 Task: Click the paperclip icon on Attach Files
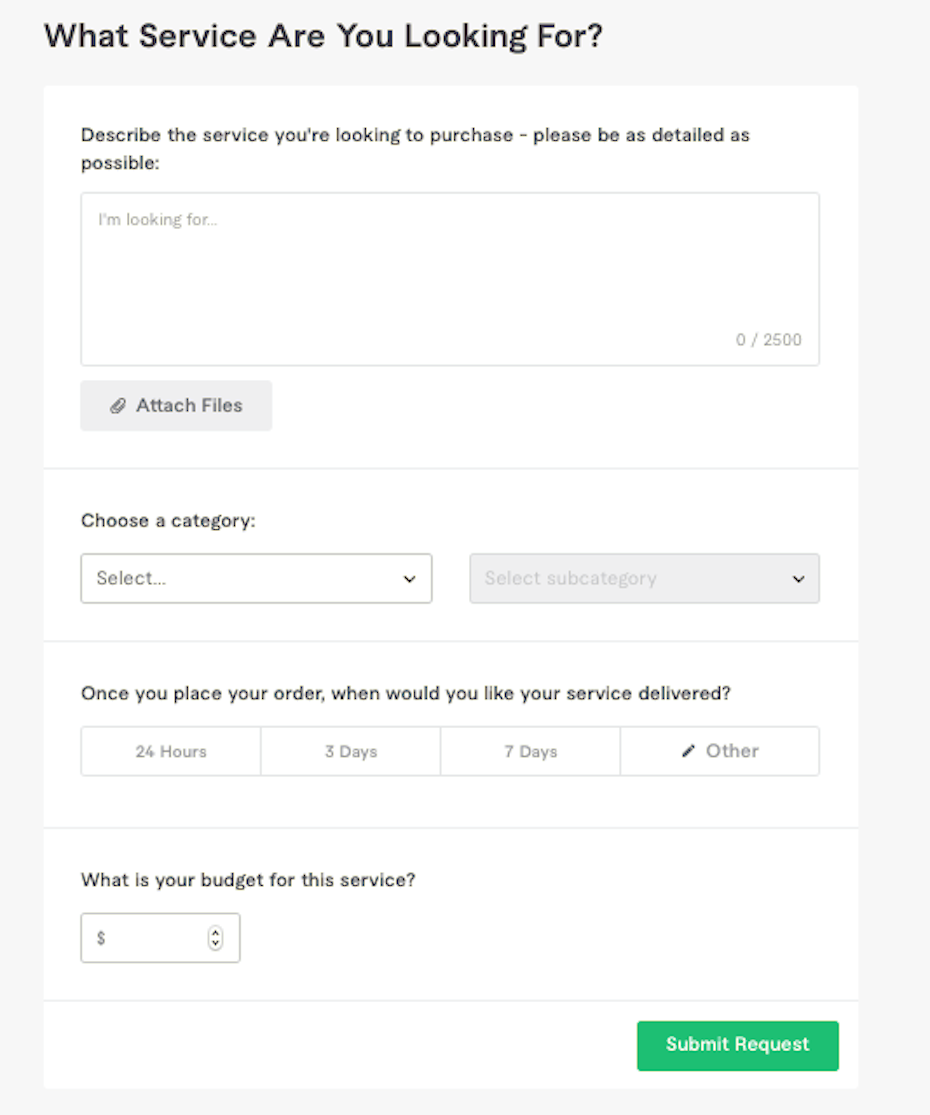click(x=118, y=406)
